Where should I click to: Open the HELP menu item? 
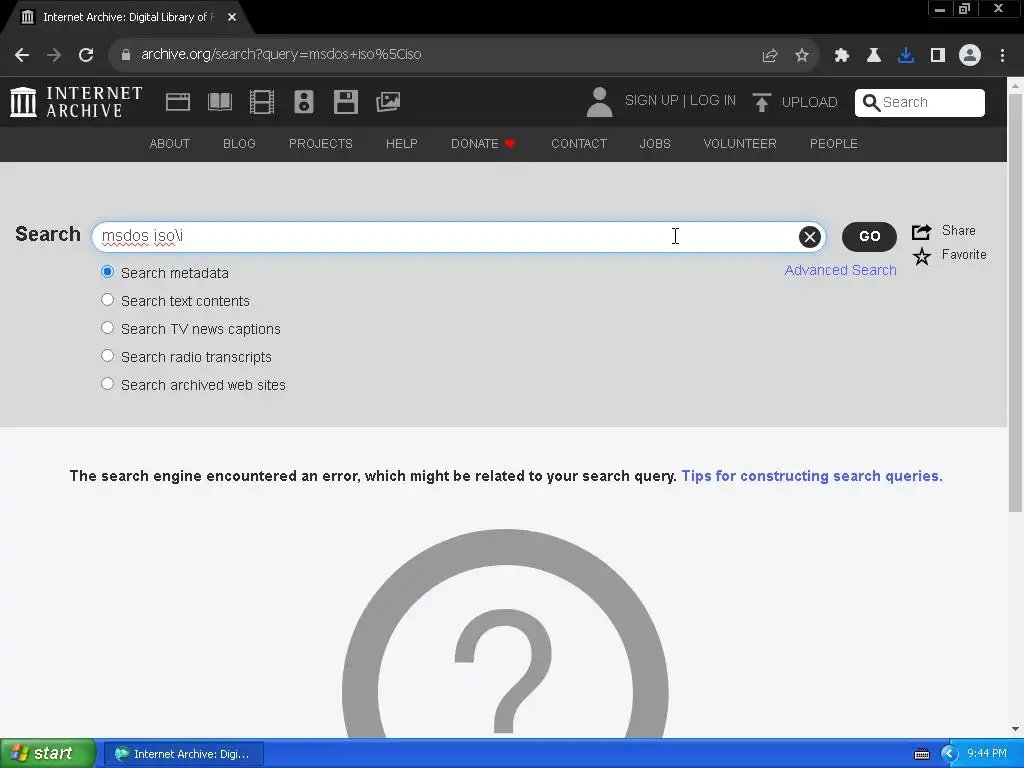[402, 144]
